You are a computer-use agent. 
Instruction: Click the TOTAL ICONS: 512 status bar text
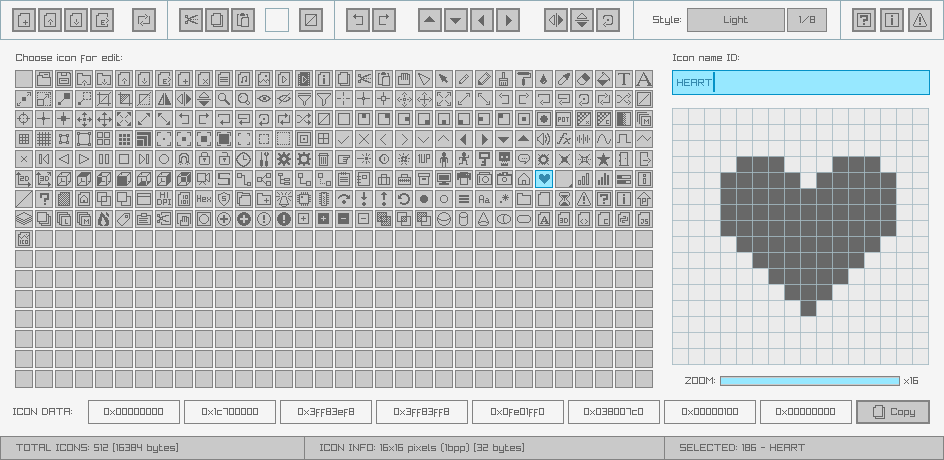tap(97, 448)
